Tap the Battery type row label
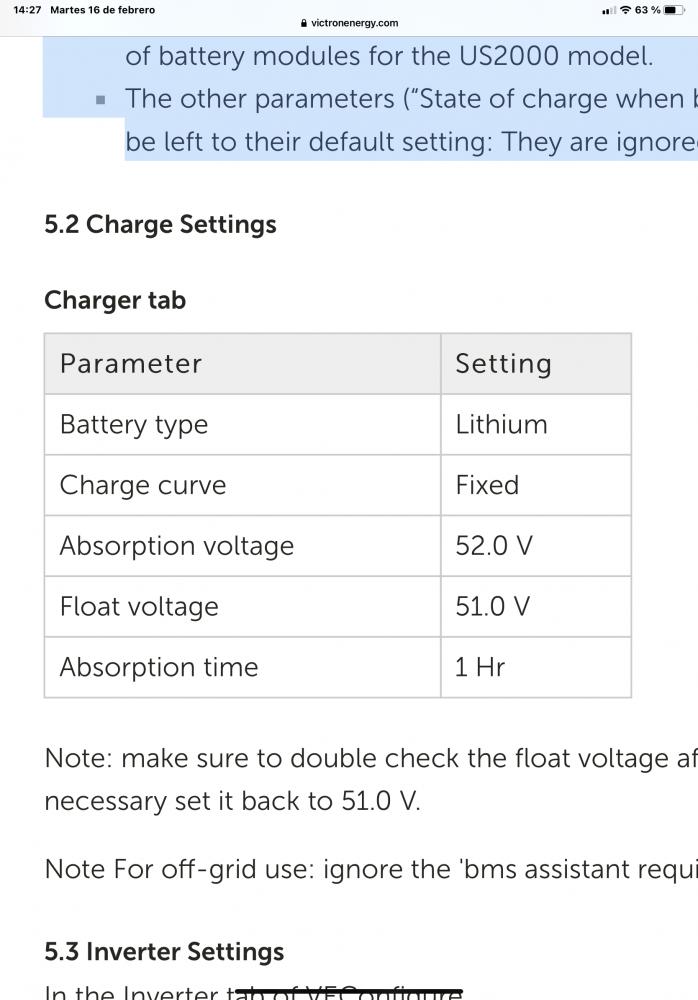 [134, 425]
